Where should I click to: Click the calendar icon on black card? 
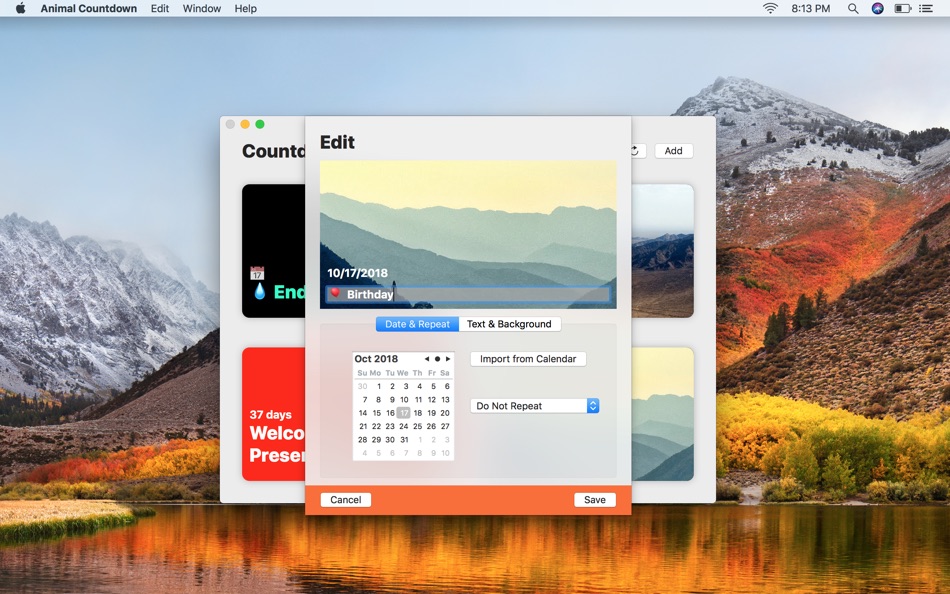(x=257, y=273)
